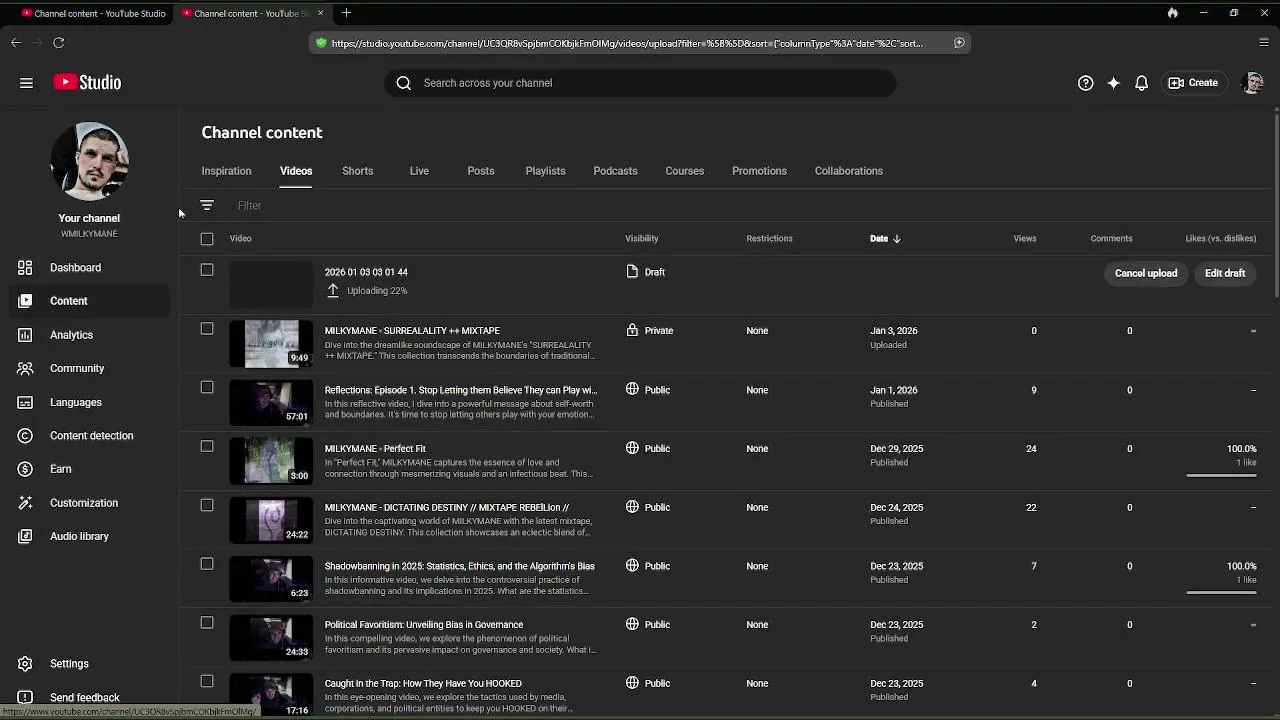The image size is (1280, 720).
Task: Click the Settings gear icon
Action: [x=25, y=663]
